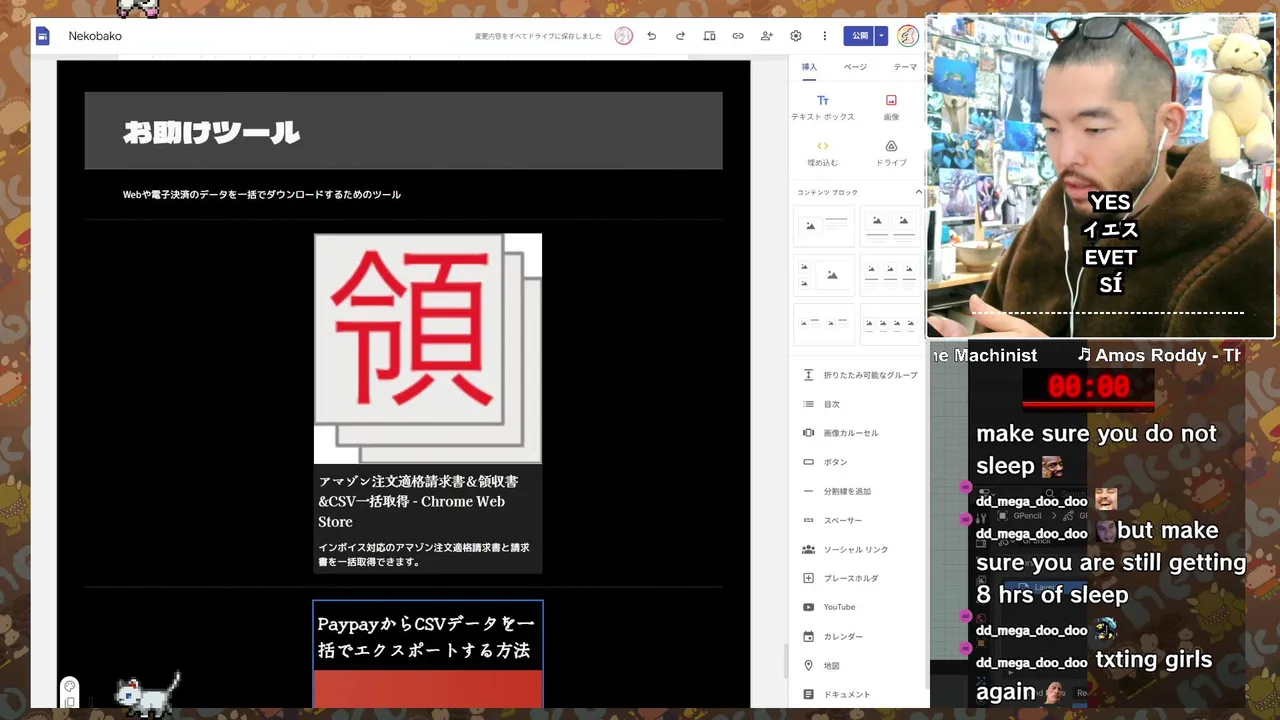Publish the site with the 公開 button

click(859, 36)
